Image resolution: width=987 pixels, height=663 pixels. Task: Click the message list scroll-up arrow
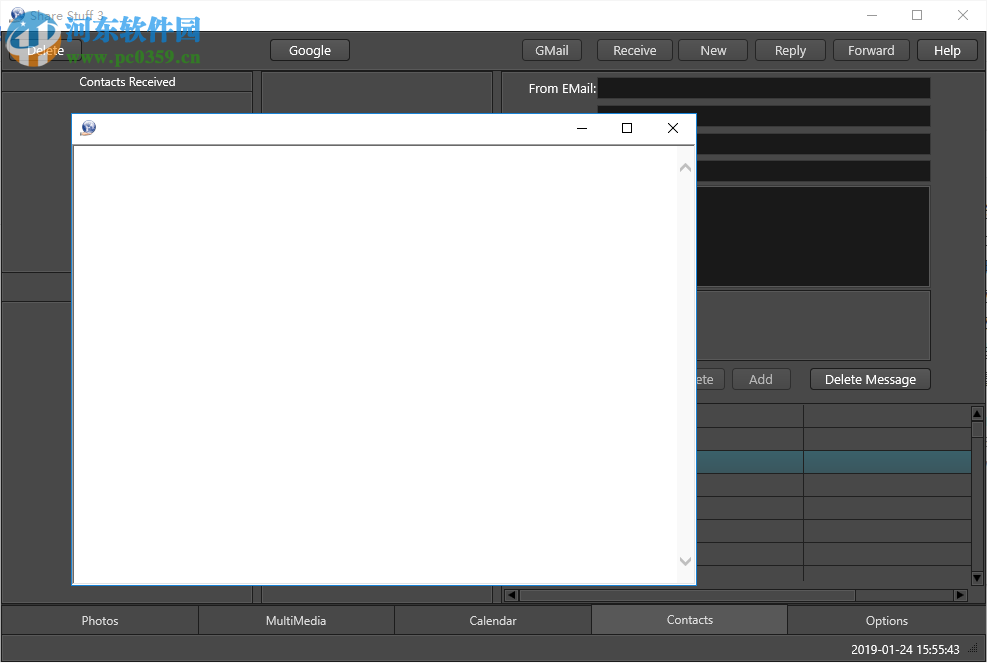click(x=977, y=414)
